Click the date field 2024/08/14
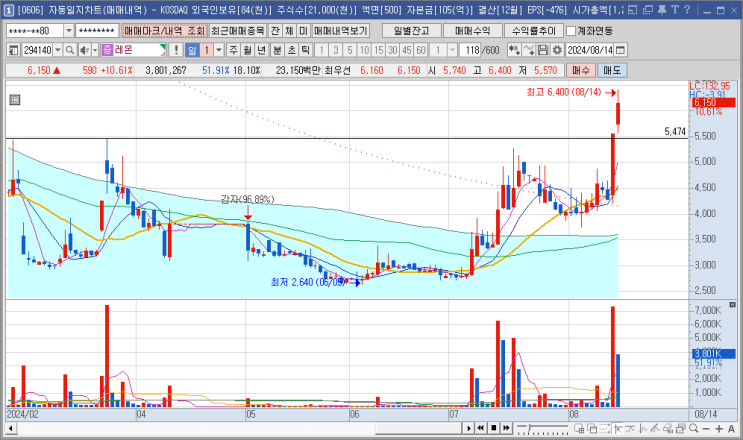Image resolution: width=743 pixels, height=440 pixels. (x=590, y=50)
